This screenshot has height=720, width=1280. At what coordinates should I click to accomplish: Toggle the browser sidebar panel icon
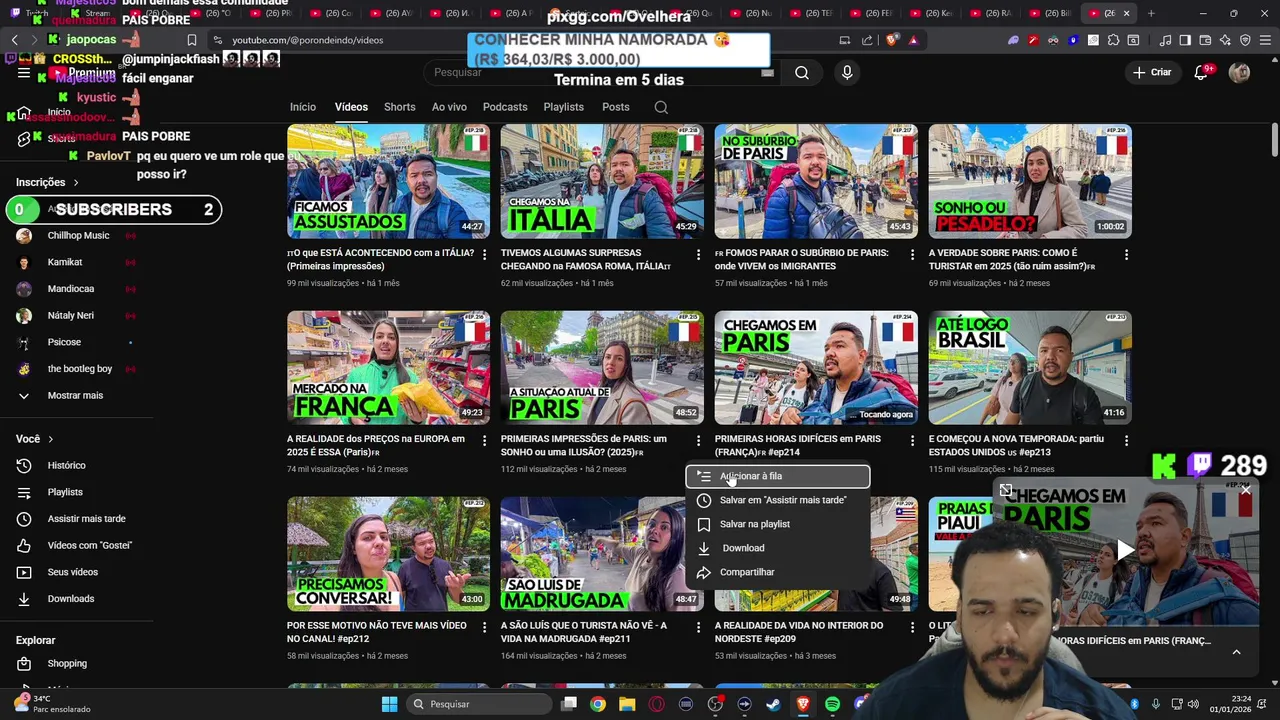tap(1185, 40)
